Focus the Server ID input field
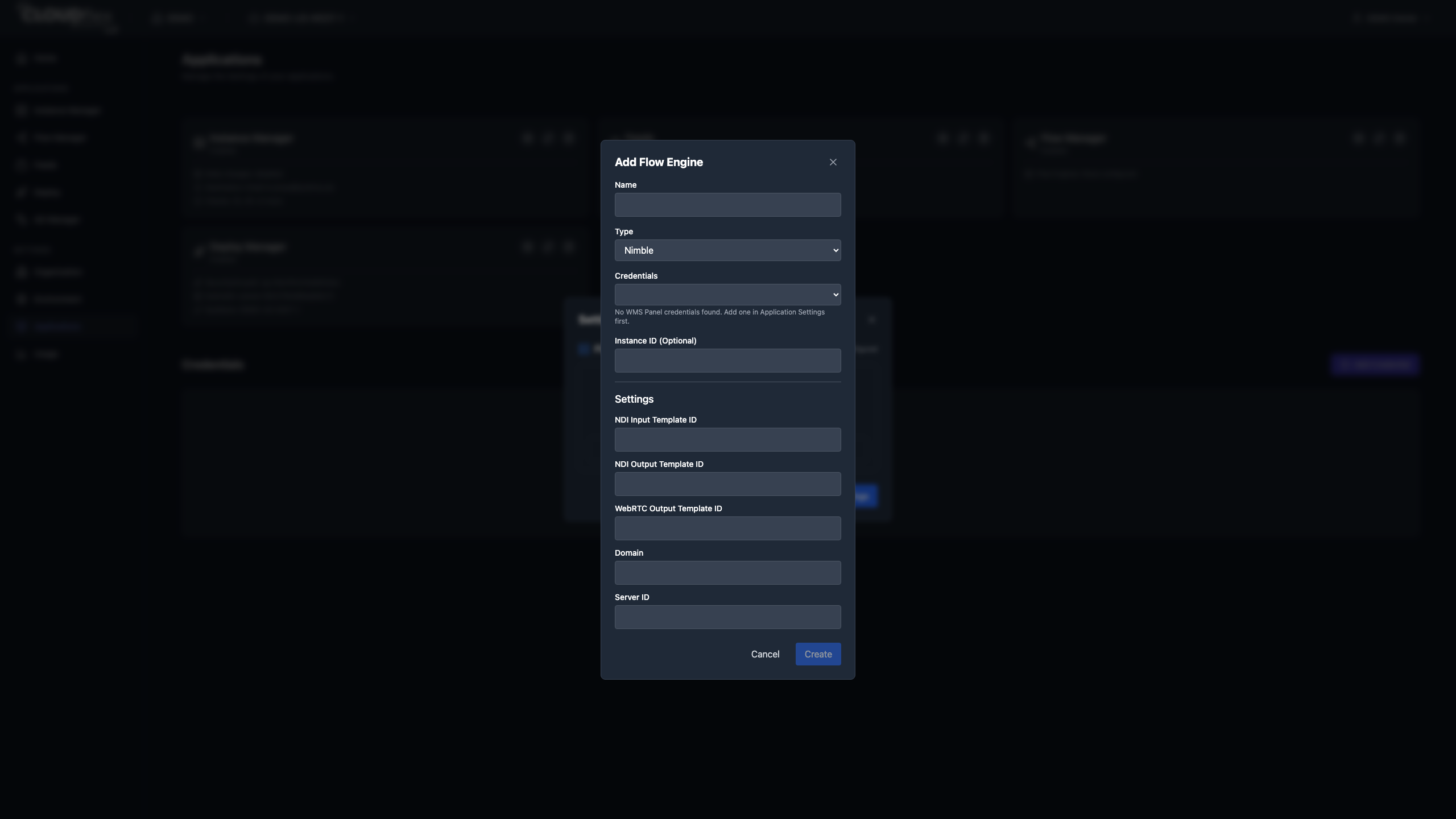This screenshot has width=1456, height=819. (727, 617)
